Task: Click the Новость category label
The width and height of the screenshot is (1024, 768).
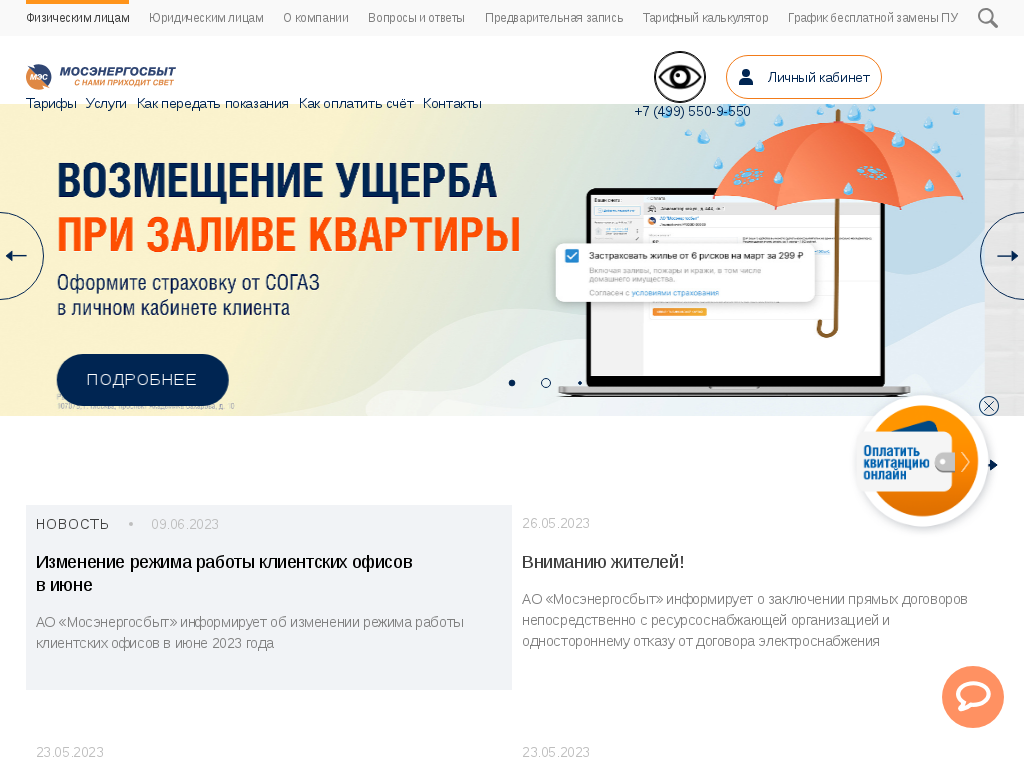Action: tap(72, 524)
